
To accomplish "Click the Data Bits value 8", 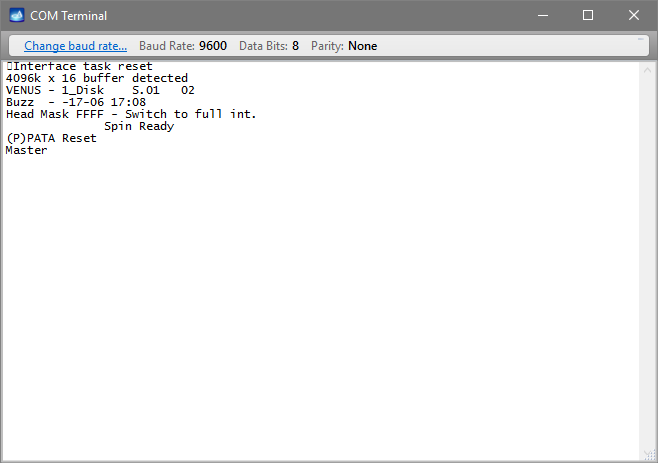I will pyautogui.click(x=295, y=46).
